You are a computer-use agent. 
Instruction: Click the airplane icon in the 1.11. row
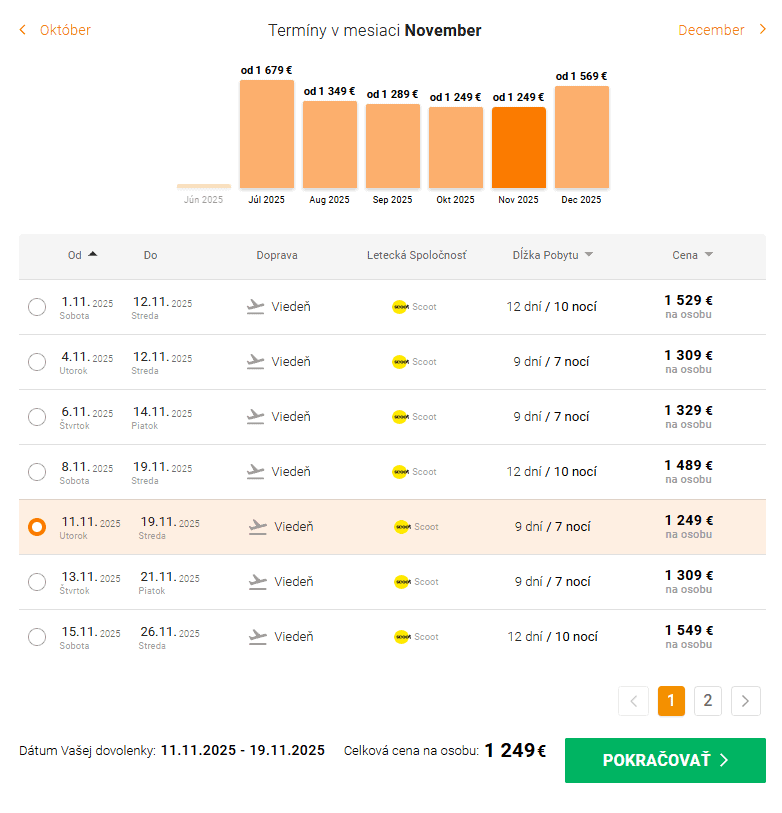tap(255, 307)
